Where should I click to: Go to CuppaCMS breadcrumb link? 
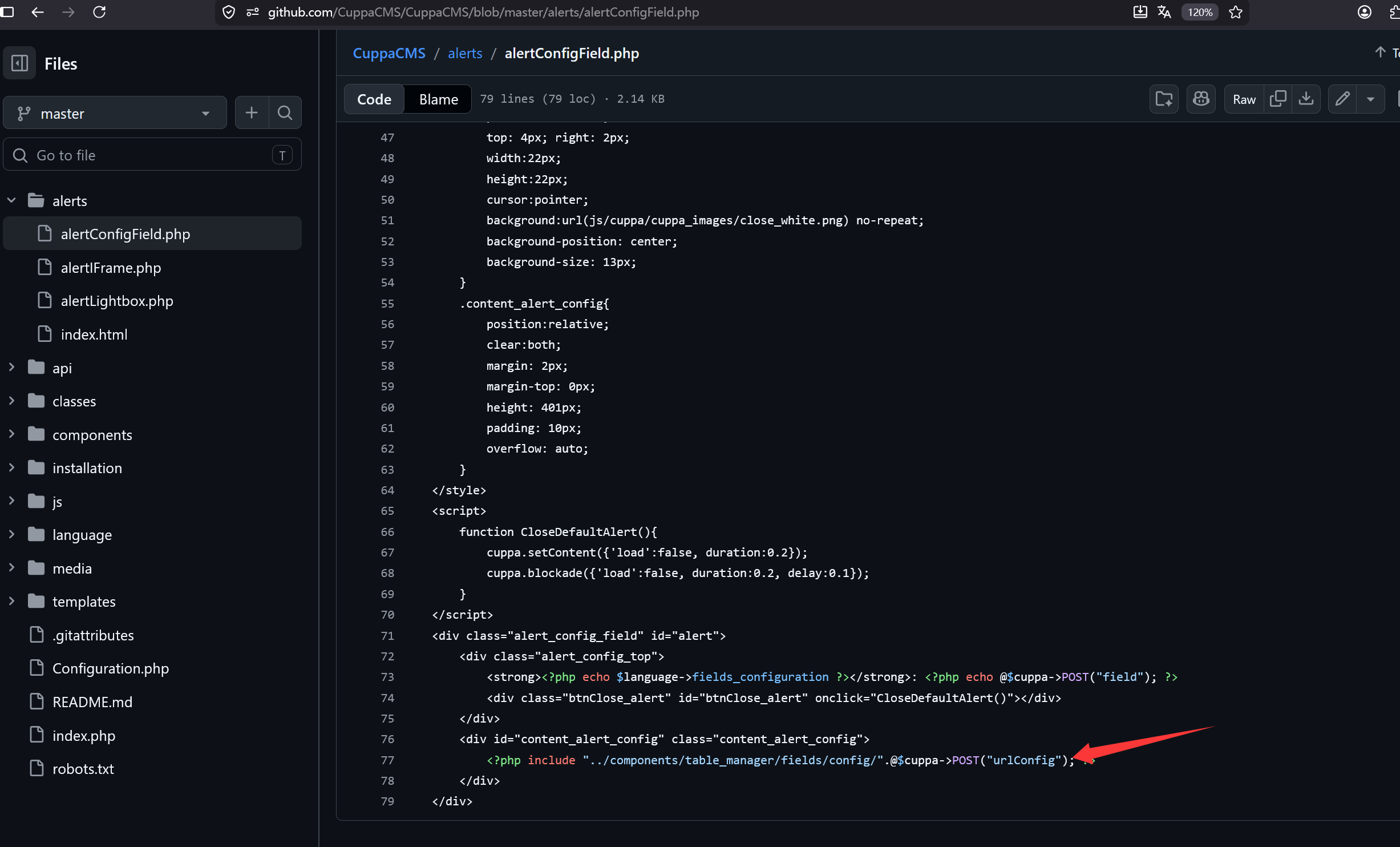389,53
